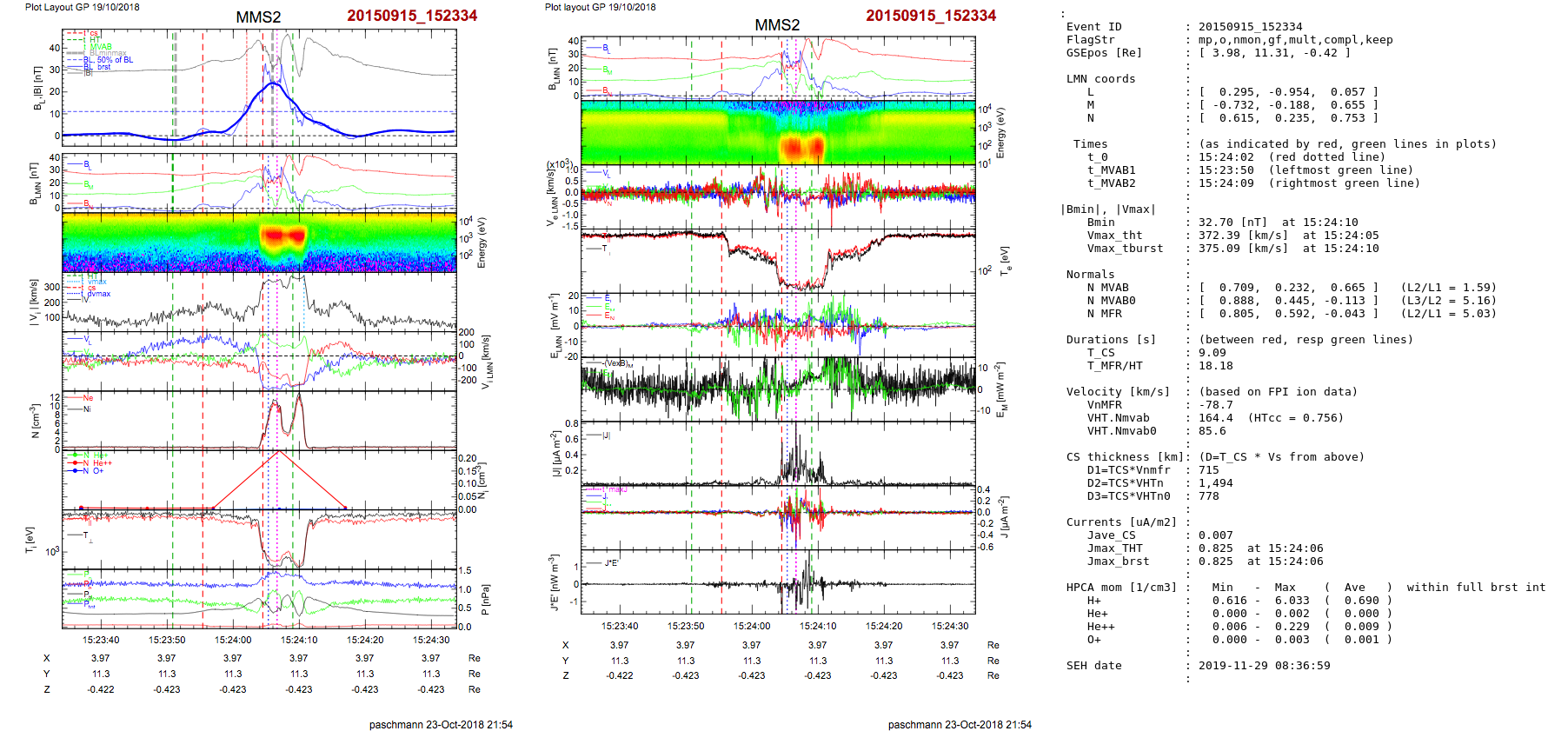The image size is (1568, 731).
Task: Click the MMS2 title above the left plot
Action: click(x=258, y=17)
